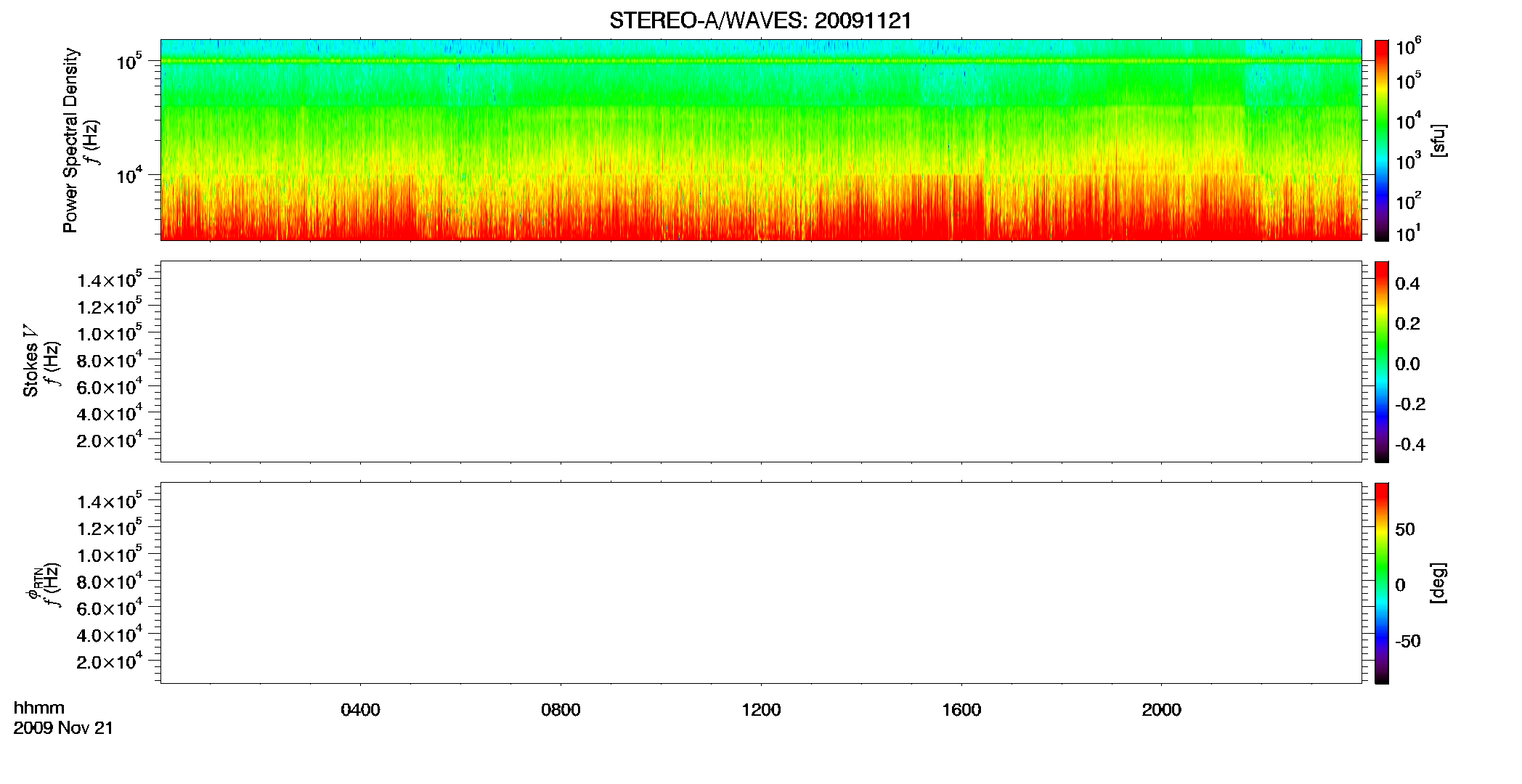Click the Power Spectral Density axis title
This screenshot has width=1522, height=784.
pos(70,140)
